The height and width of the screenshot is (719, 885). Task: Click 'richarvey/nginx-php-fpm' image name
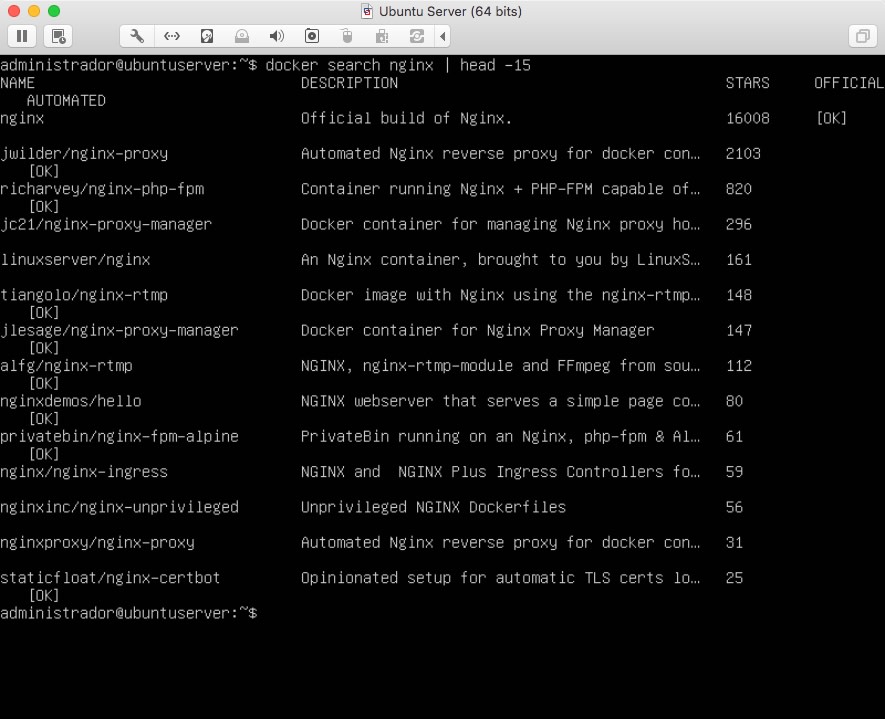(102, 189)
